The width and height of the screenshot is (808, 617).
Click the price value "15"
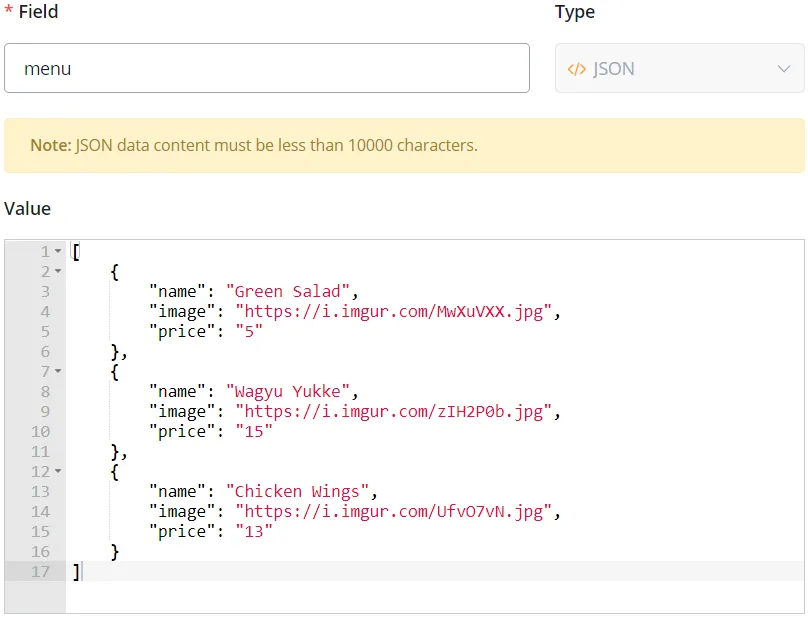(x=254, y=431)
